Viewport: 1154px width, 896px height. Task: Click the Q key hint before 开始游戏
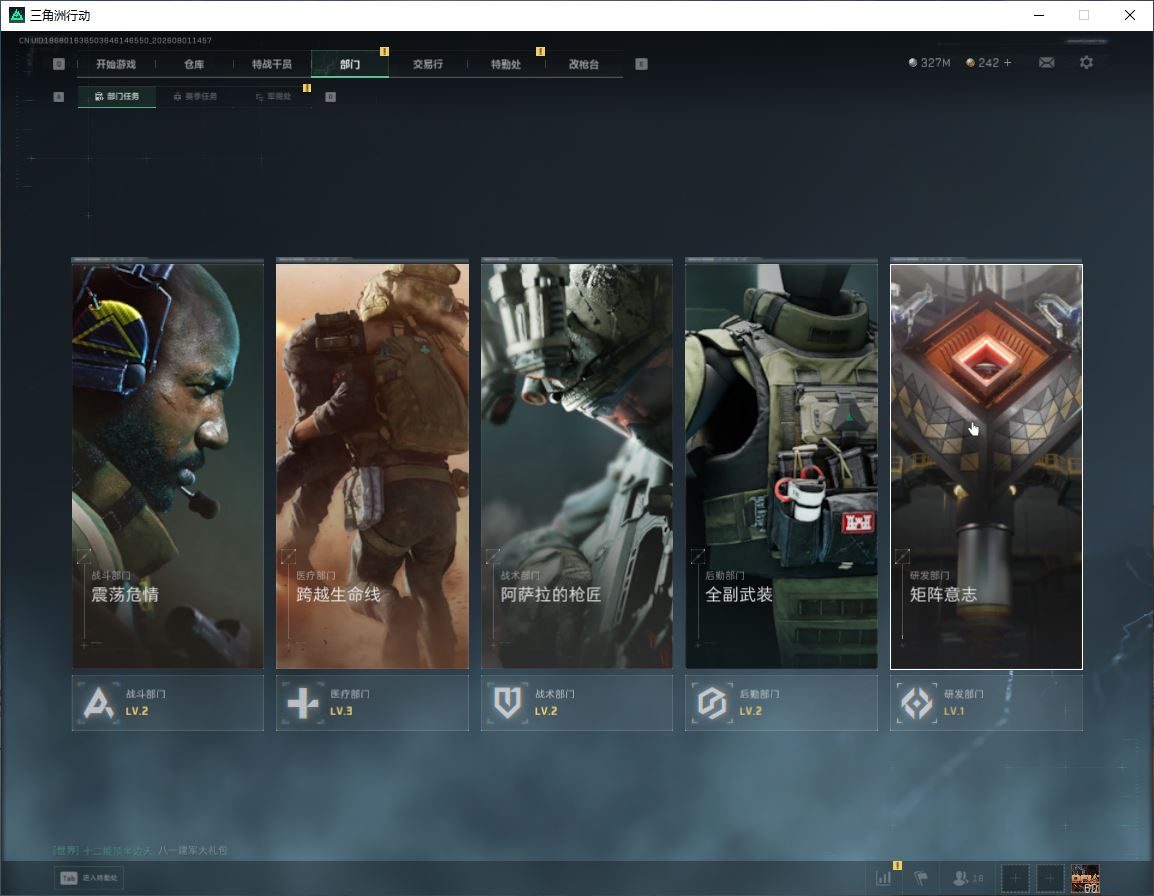tap(59, 64)
